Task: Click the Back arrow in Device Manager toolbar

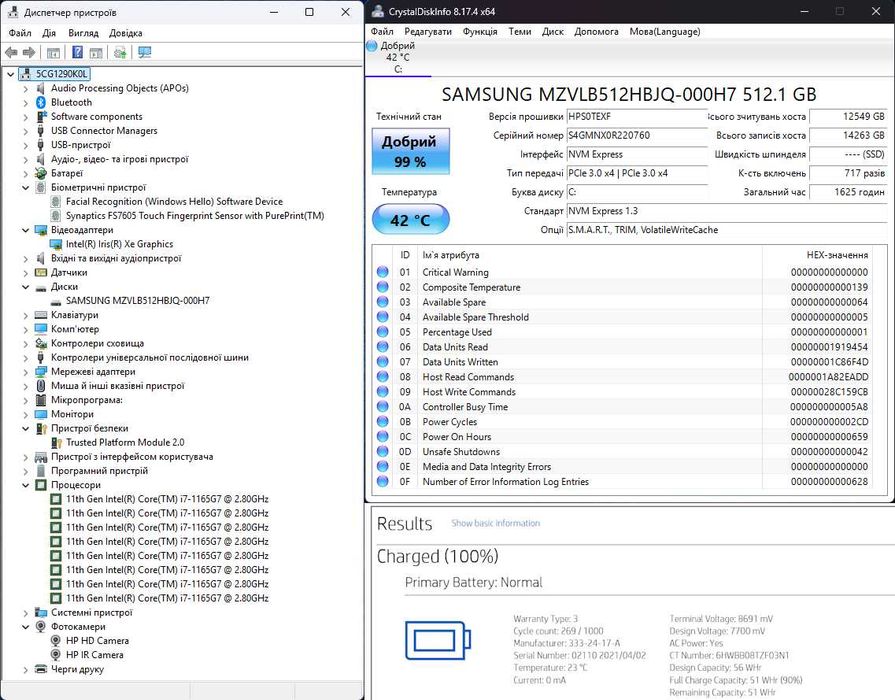Action: 11,53
